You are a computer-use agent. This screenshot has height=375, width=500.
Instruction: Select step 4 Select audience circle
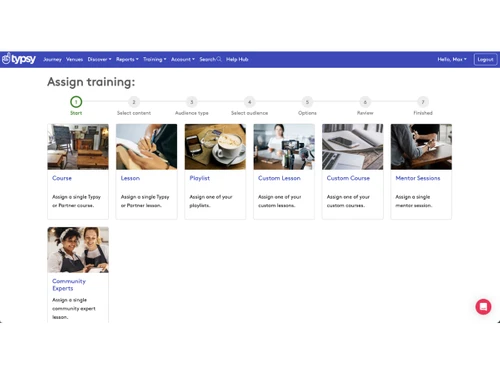tap(249, 102)
